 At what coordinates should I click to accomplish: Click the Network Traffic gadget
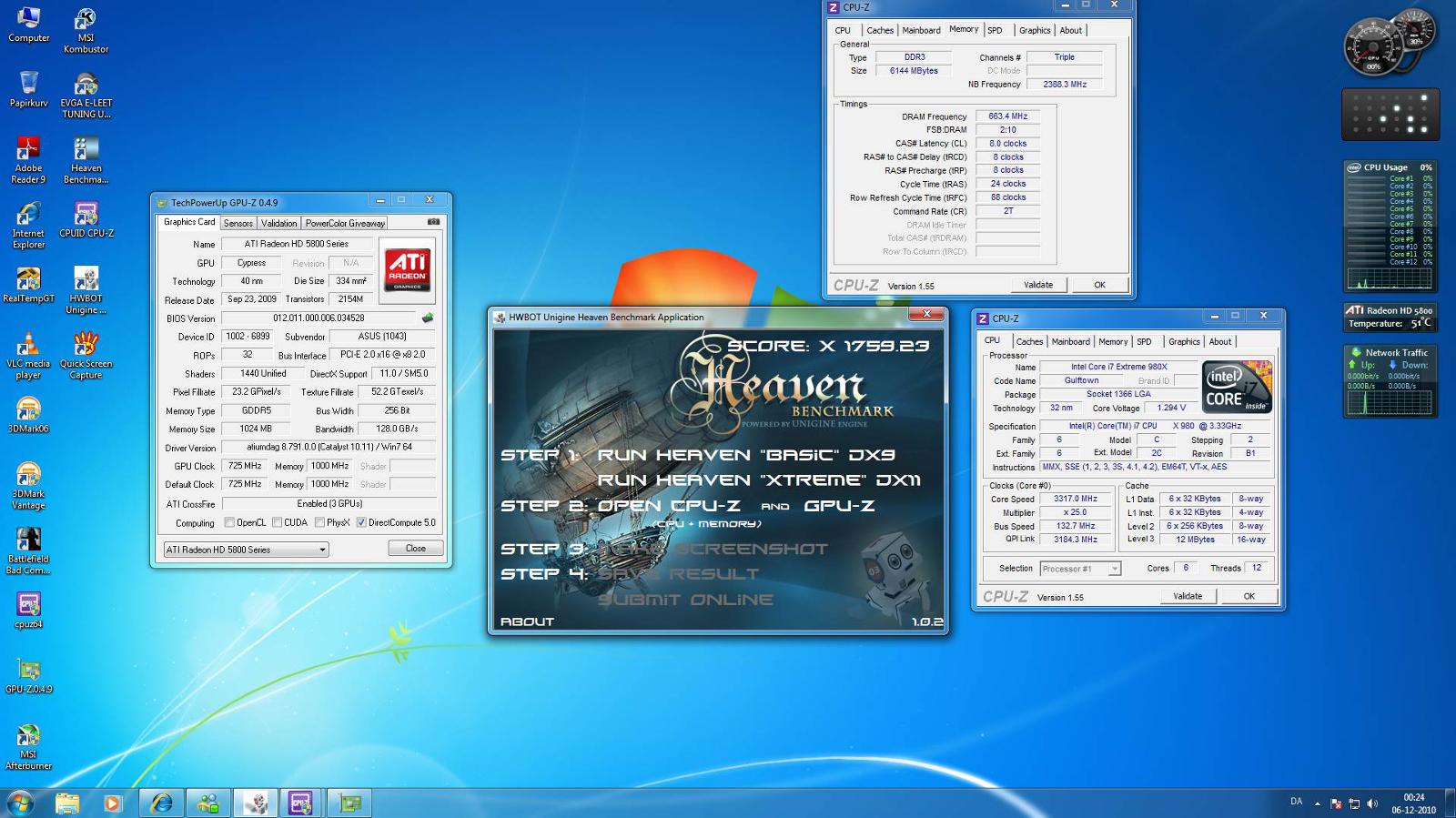click(x=1390, y=380)
